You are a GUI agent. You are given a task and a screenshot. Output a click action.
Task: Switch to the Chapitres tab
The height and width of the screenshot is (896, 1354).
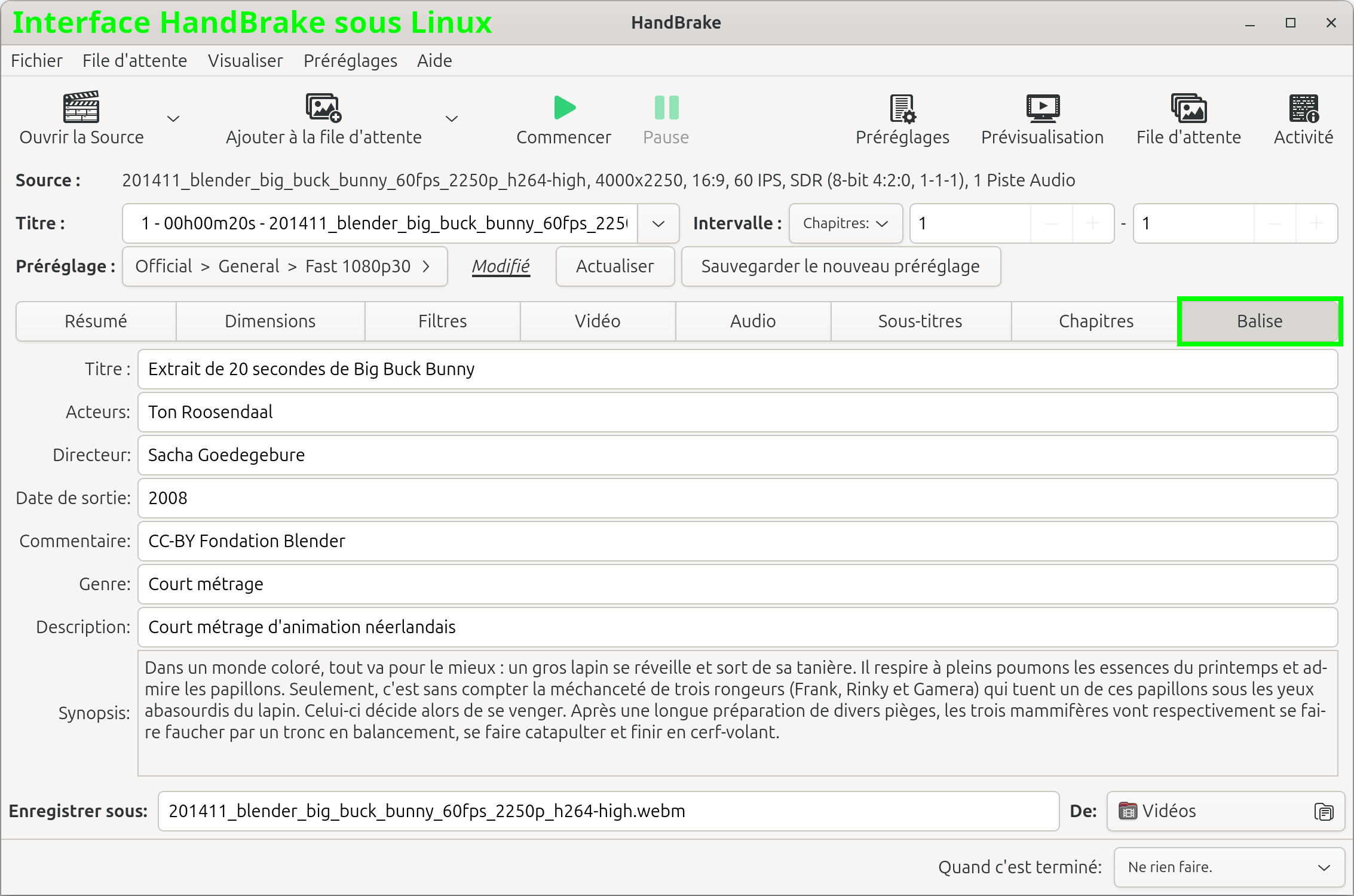pyautogui.click(x=1096, y=321)
